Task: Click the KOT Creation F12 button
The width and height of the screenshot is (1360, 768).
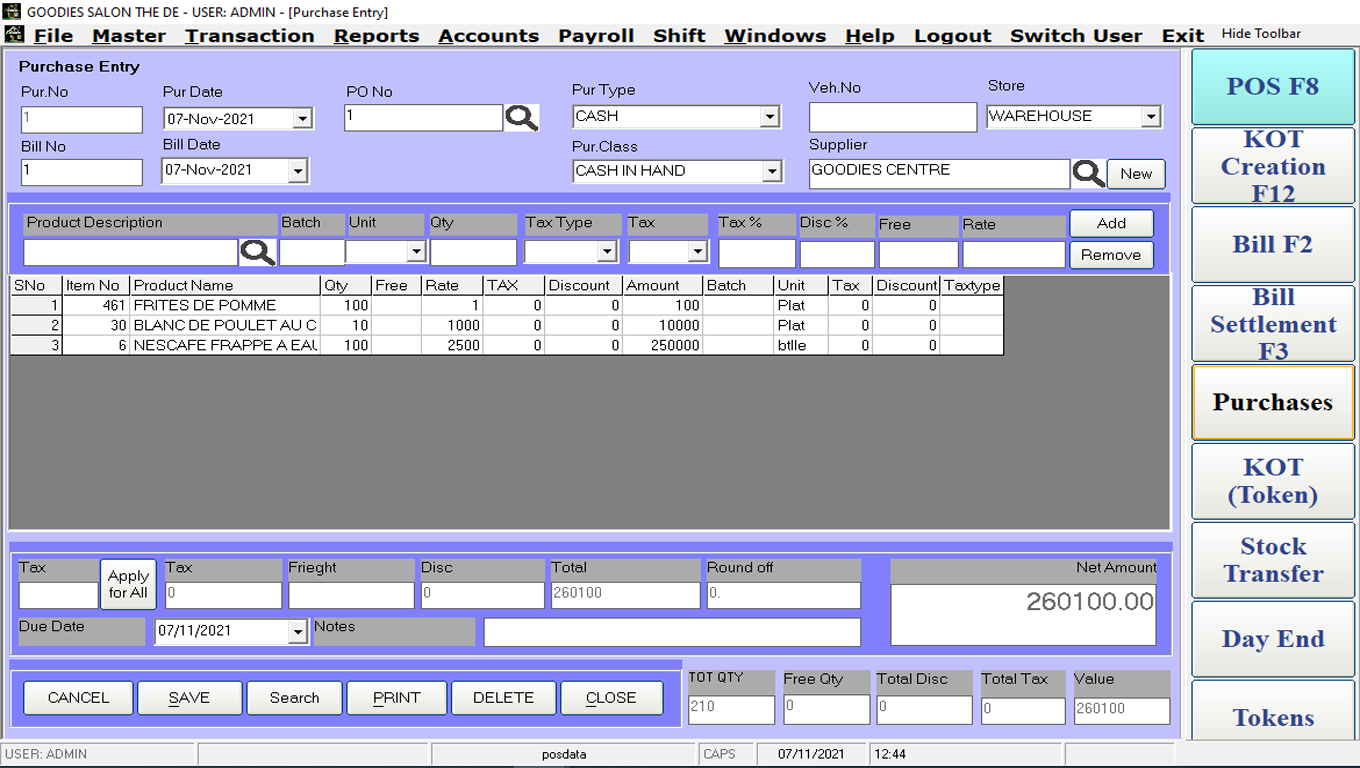Action: (x=1273, y=166)
